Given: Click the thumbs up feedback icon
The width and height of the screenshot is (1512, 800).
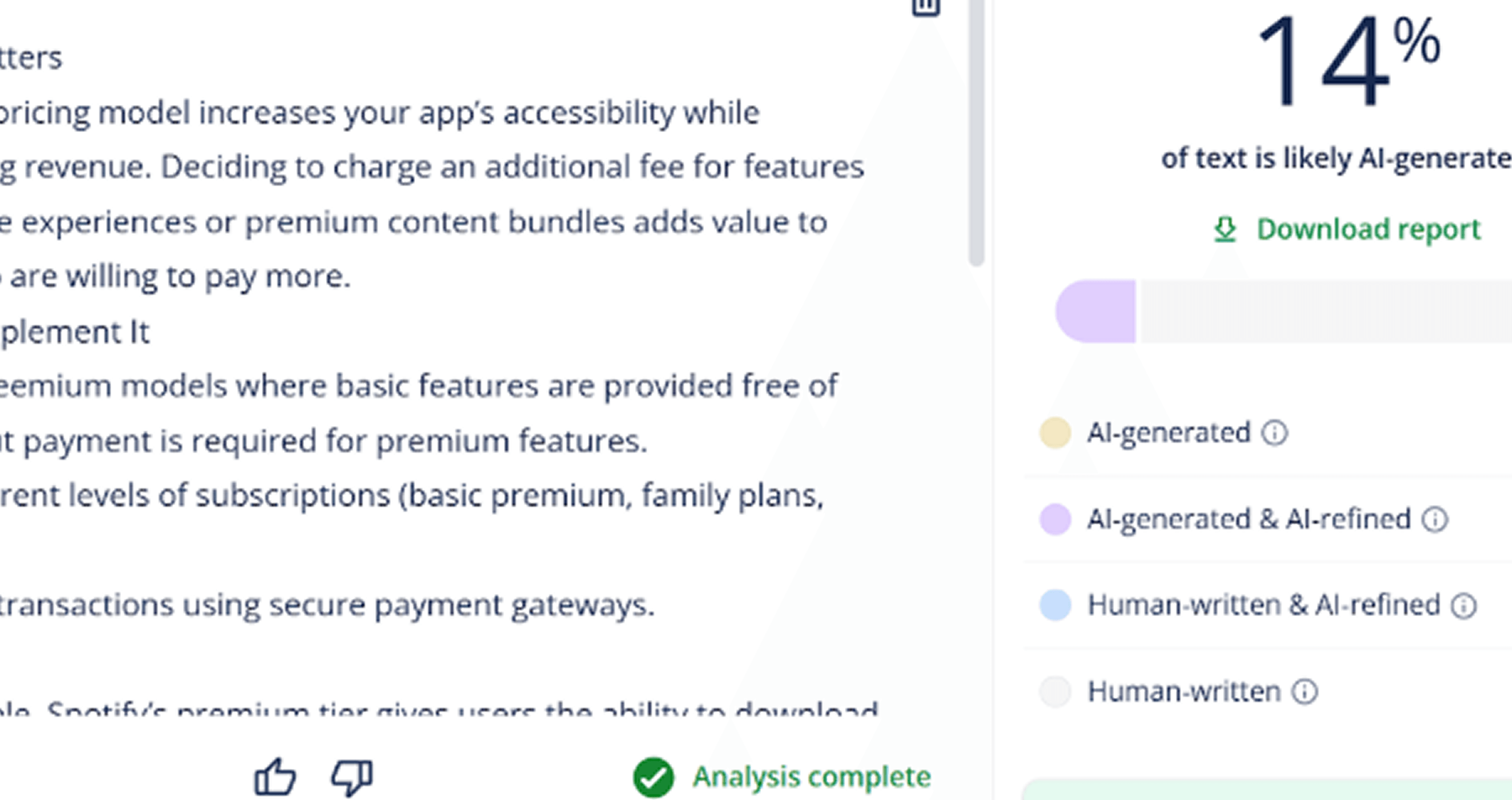Looking at the screenshot, I should (275, 777).
